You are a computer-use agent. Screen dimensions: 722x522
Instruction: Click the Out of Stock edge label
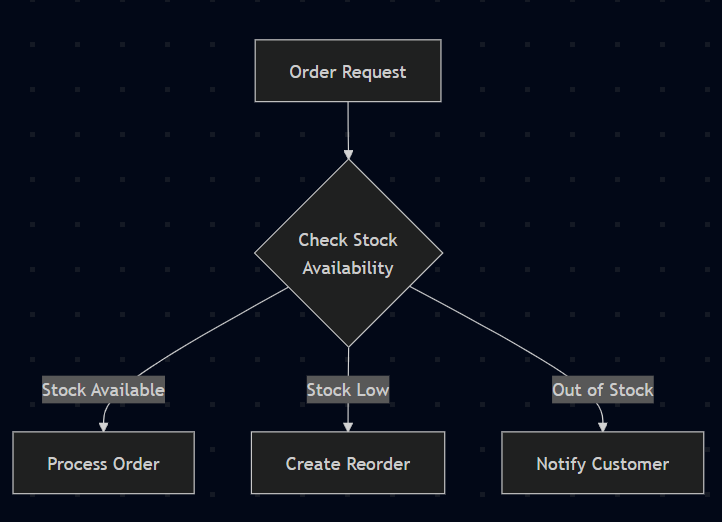[602, 389]
